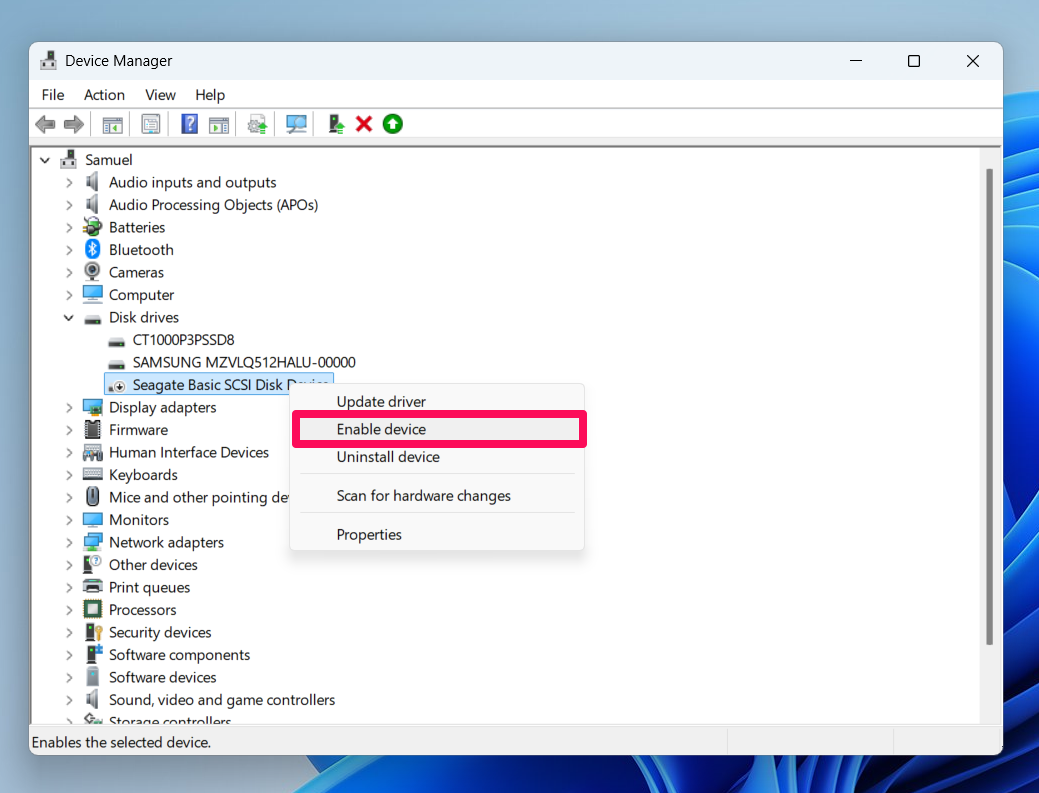Click the Add drivers gear icon

coord(257,123)
